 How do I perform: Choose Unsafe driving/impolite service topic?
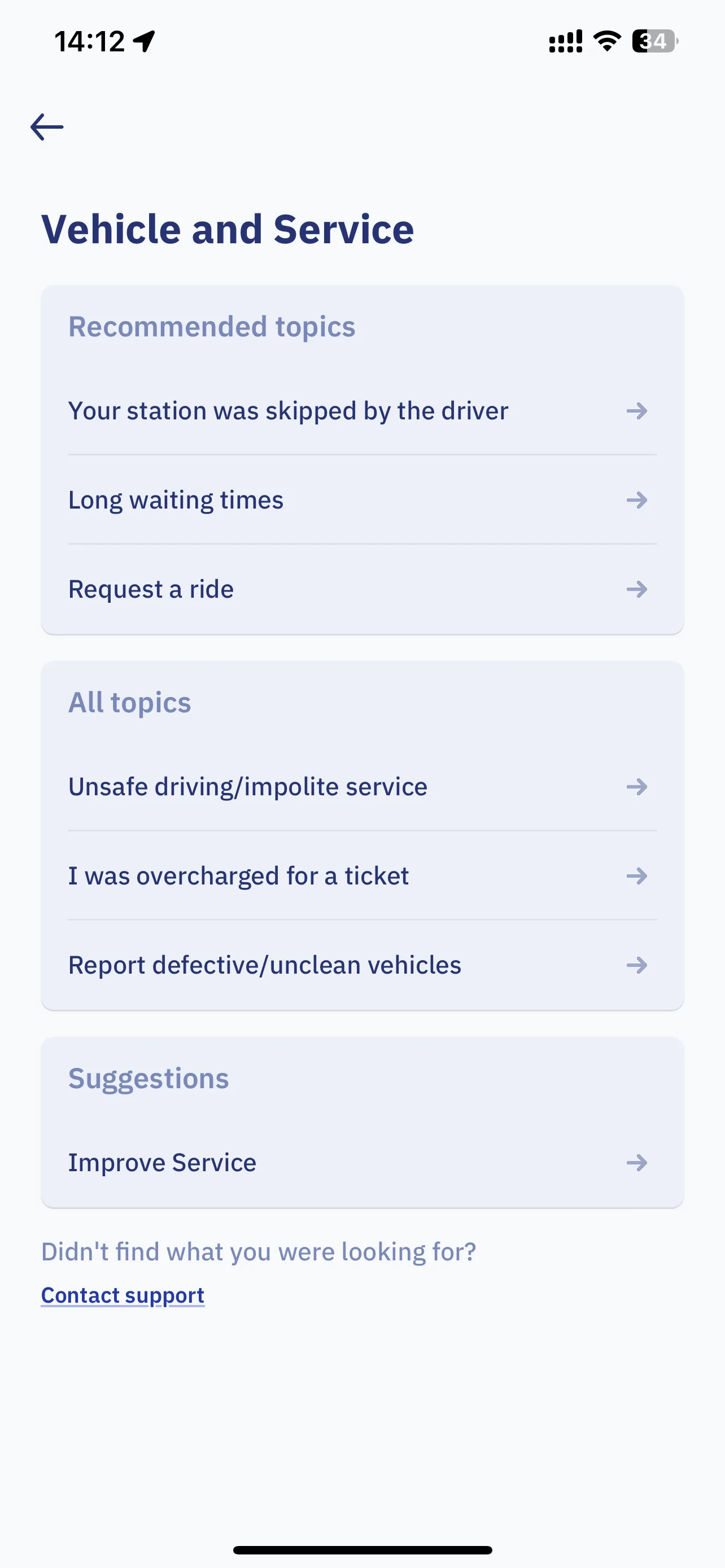[x=362, y=787]
